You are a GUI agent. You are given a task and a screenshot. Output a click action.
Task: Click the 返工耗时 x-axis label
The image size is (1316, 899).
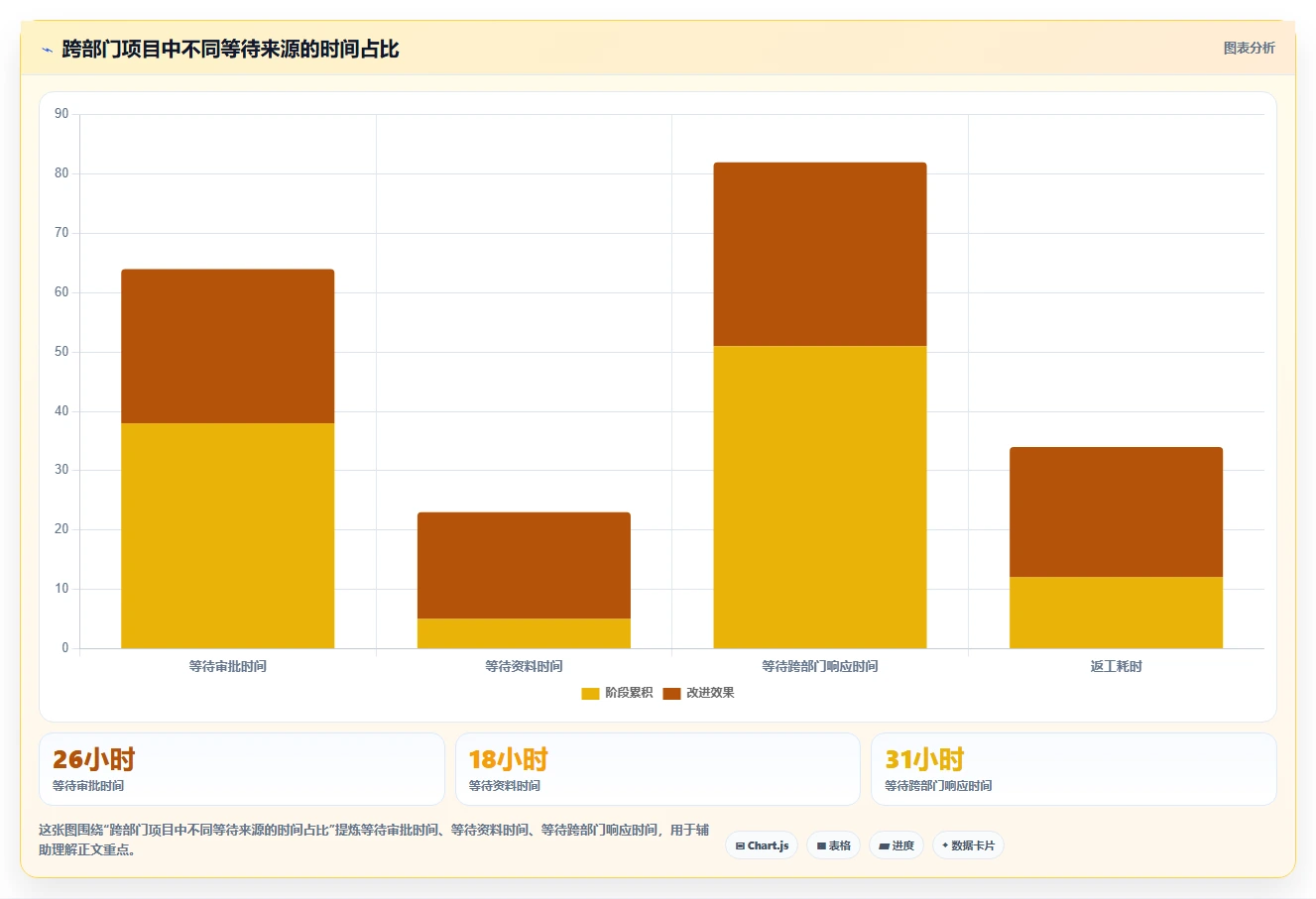(x=1116, y=666)
